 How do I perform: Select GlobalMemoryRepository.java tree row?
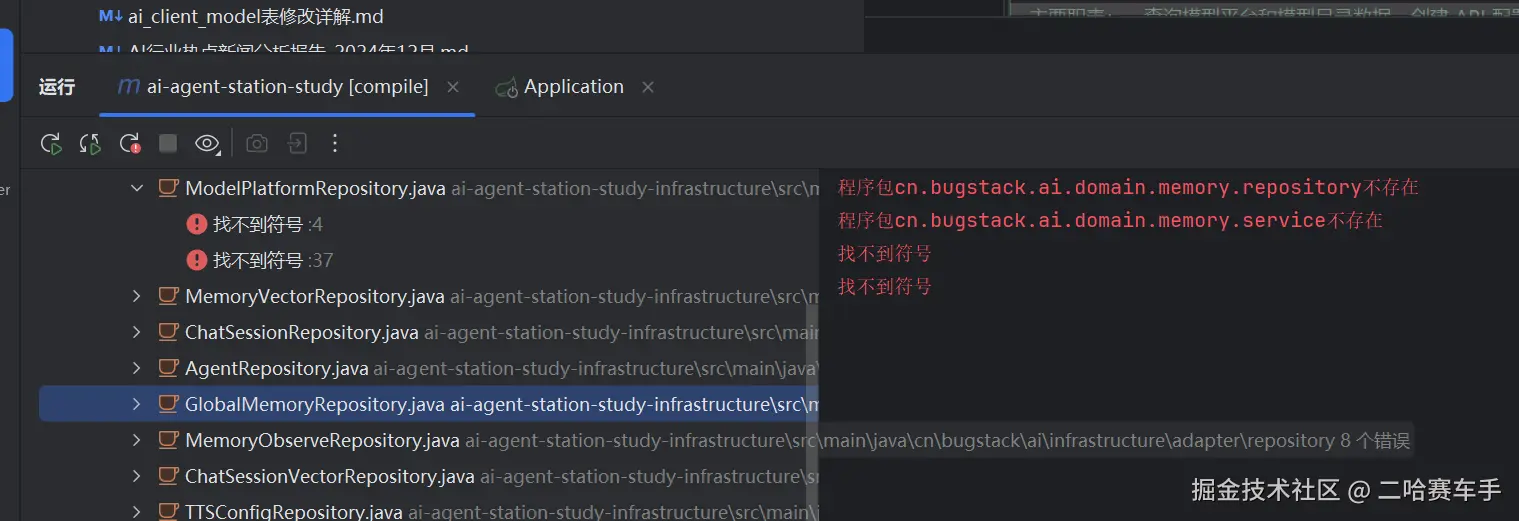point(428,404)
